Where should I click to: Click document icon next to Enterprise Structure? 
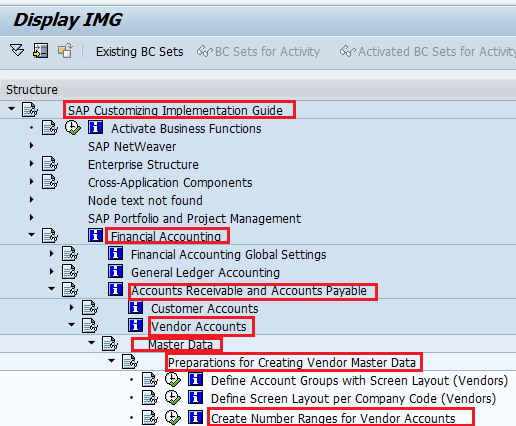[50, 164]
